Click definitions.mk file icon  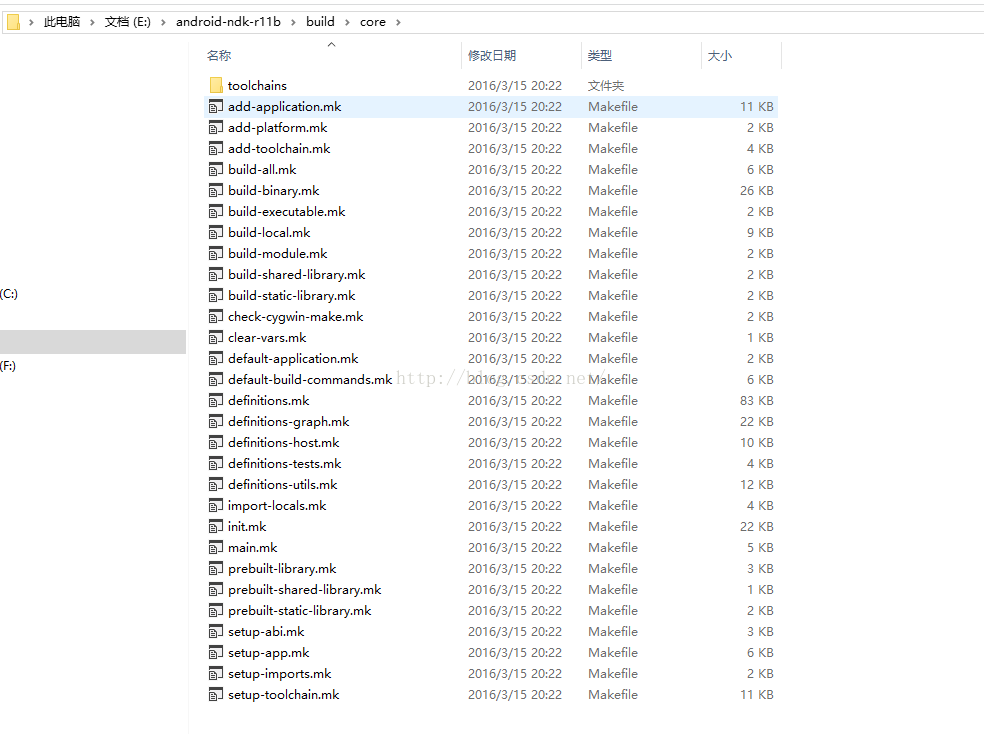(216, 401)
